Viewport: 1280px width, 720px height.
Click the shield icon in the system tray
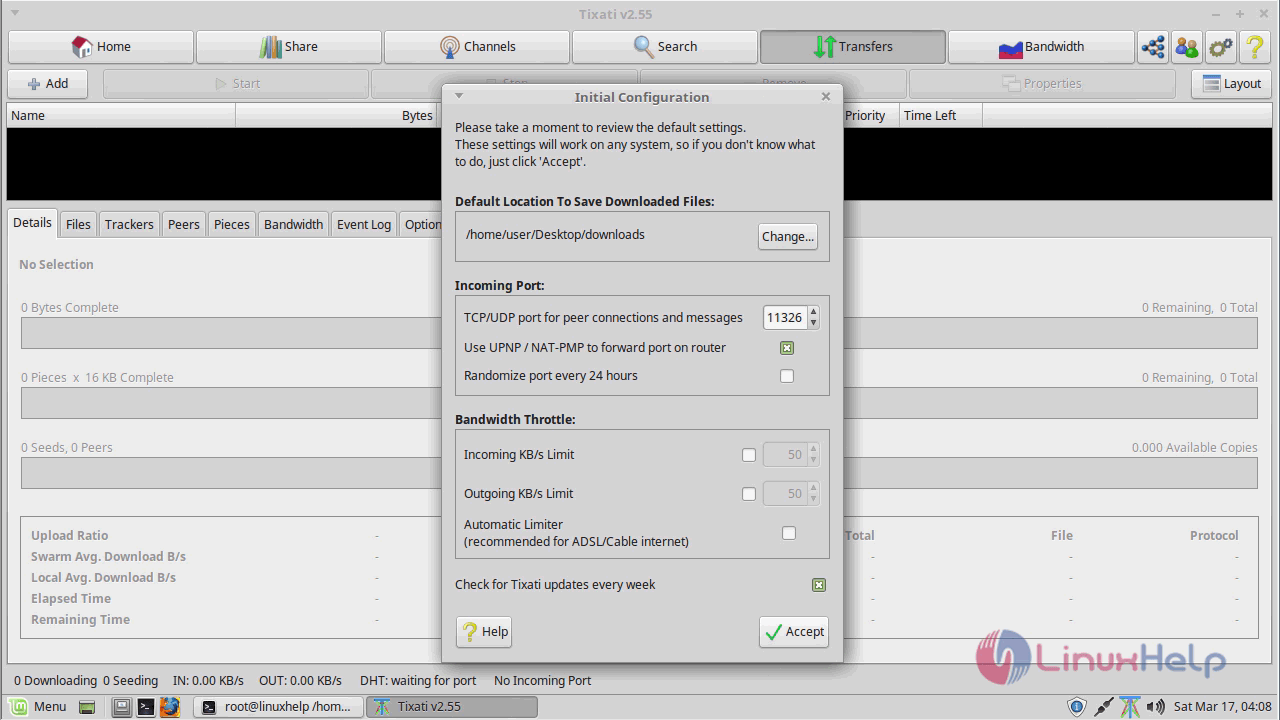point(1077,707)
